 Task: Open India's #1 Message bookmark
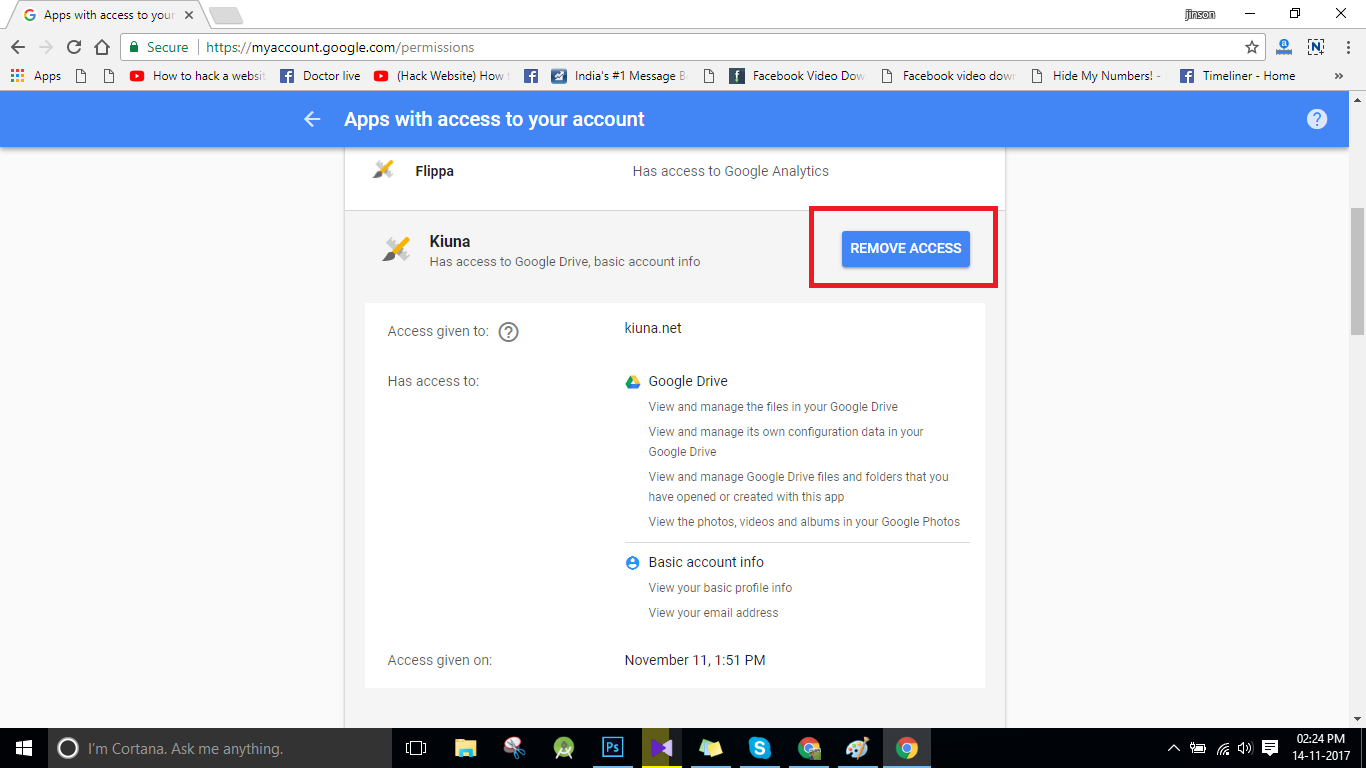point(619,76)
